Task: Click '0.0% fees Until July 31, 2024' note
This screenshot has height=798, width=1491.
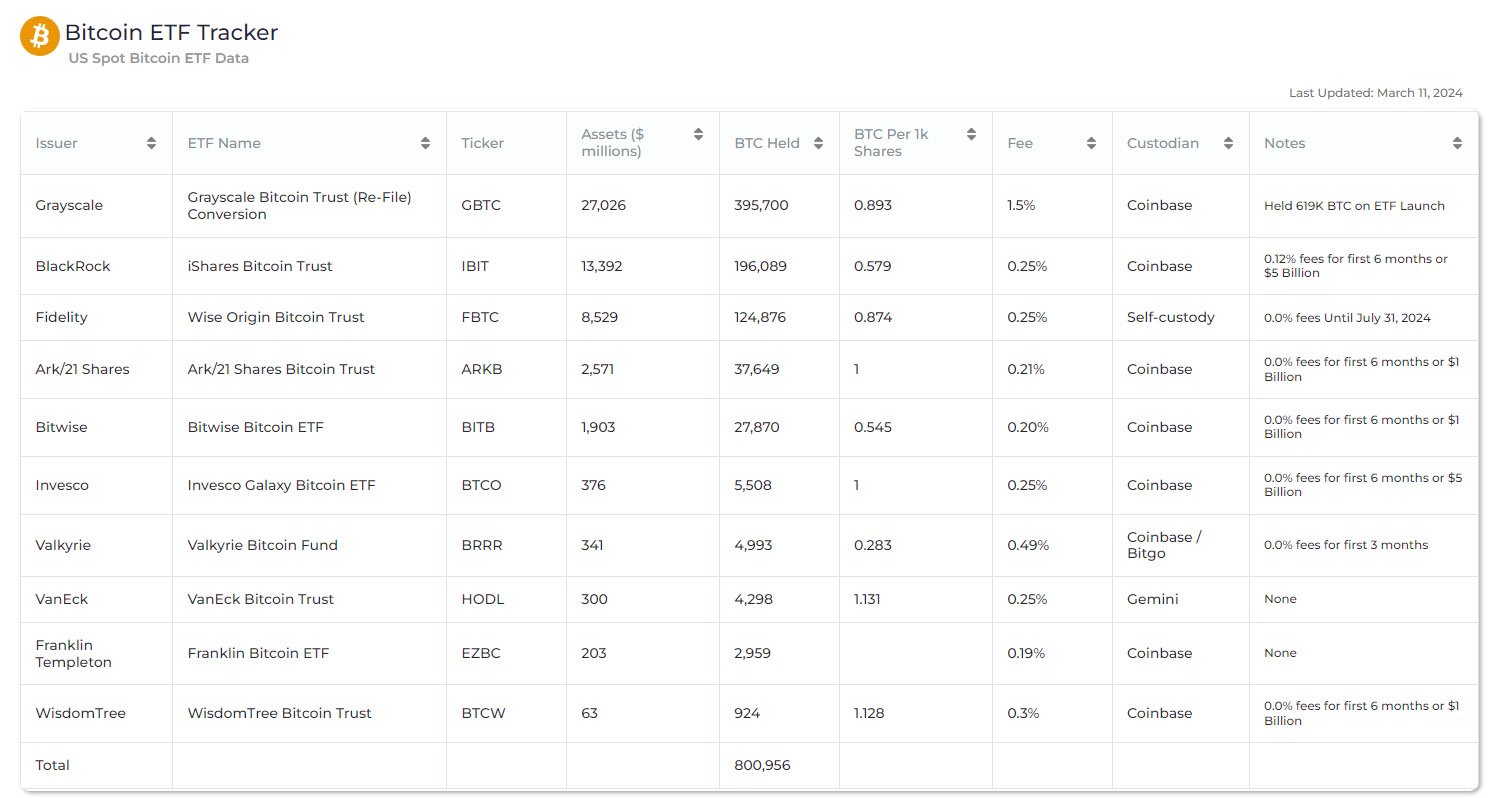Action: tap(1347, 318)
